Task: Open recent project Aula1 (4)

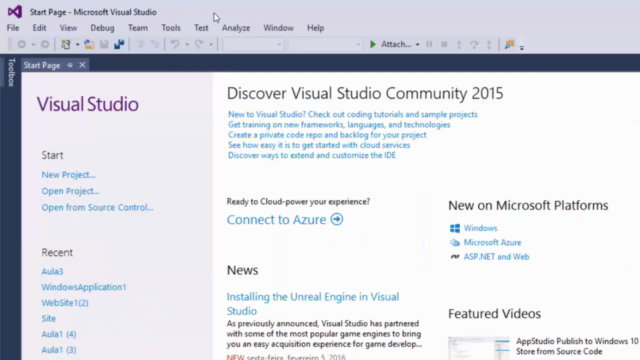Action: coord(59,334)
